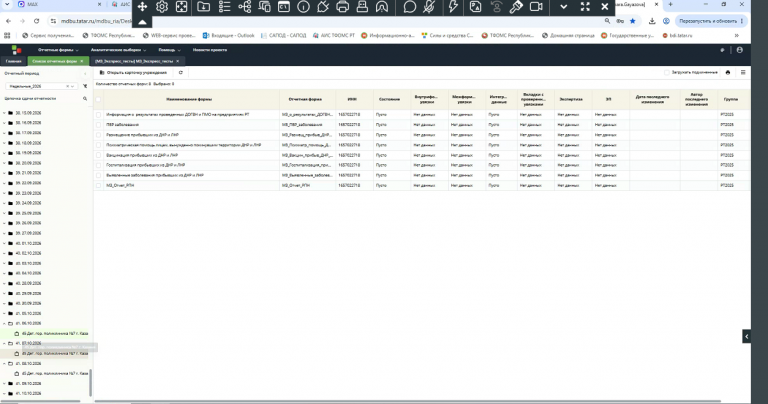Open the remote session settings gear
The image size is (768, 404).
tap(162, 7)
